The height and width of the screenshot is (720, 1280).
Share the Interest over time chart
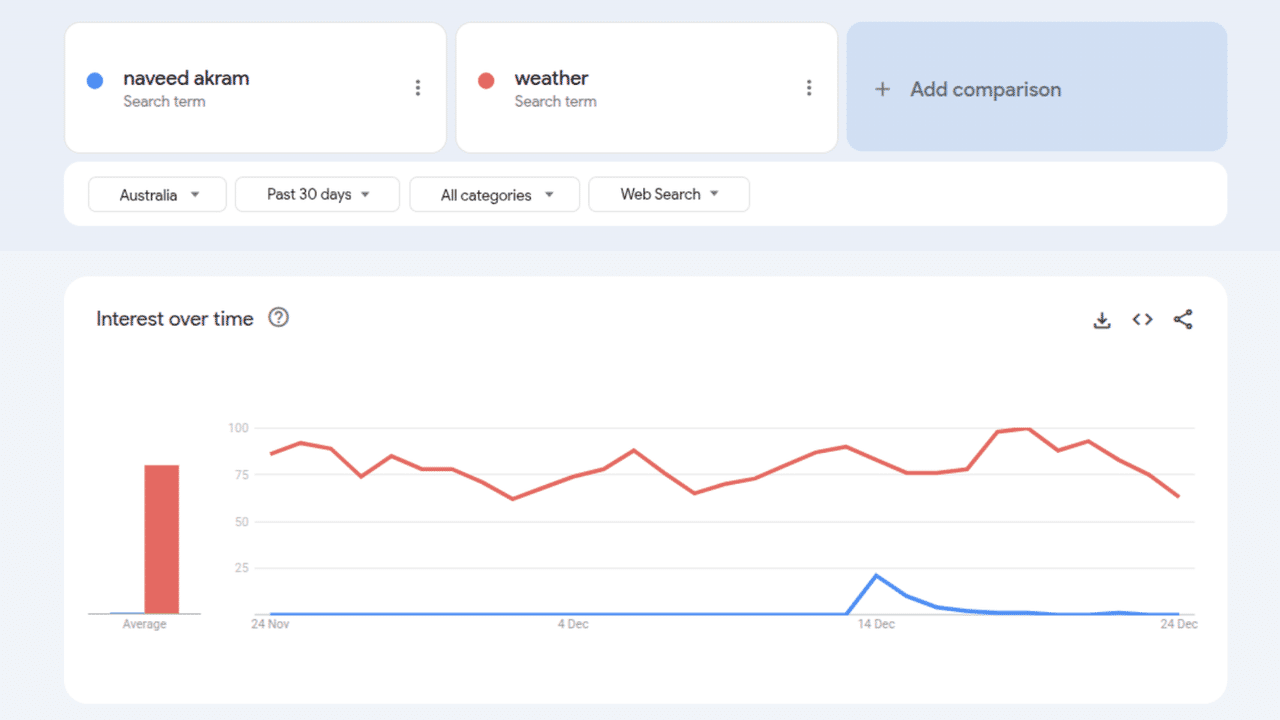click(1183, 319)
